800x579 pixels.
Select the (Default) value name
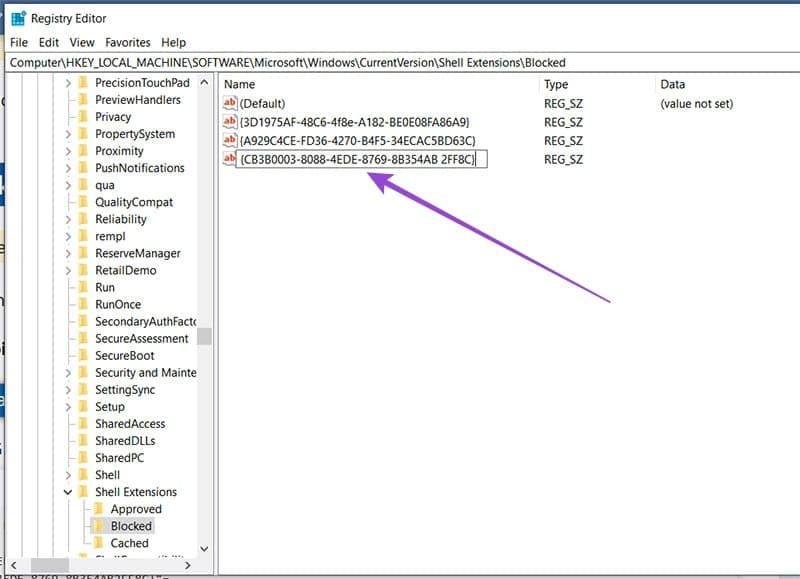(x=262, y=104)
